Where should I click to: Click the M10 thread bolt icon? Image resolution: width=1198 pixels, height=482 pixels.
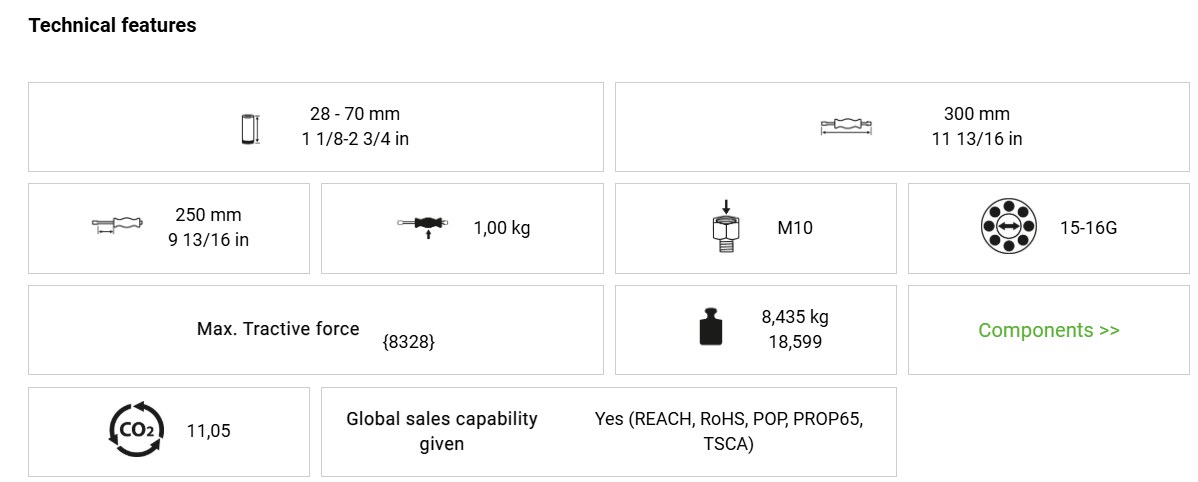coord(726,228)
